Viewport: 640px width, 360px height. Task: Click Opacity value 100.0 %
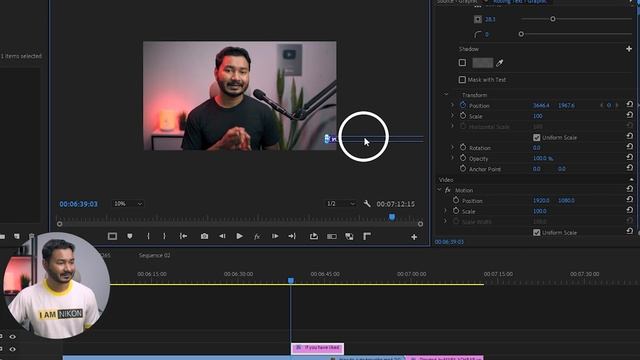click(x=543, y=158)
